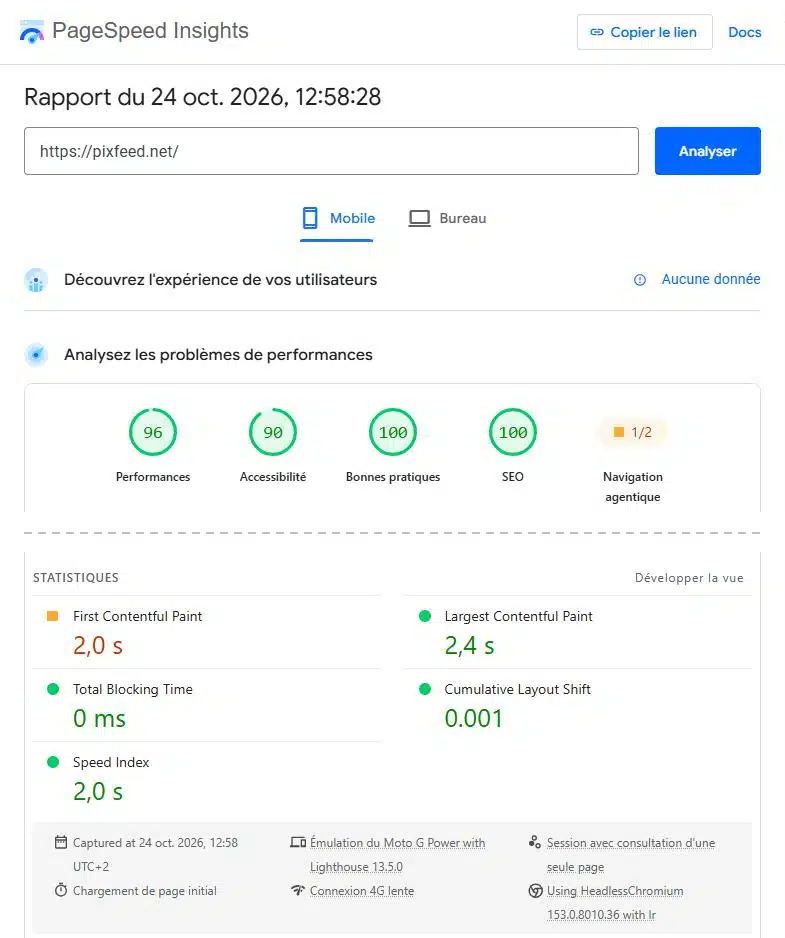Click the Speed Index value 2,0 s
Viewport: 785px width, 938px height.
tap(98, 791)
